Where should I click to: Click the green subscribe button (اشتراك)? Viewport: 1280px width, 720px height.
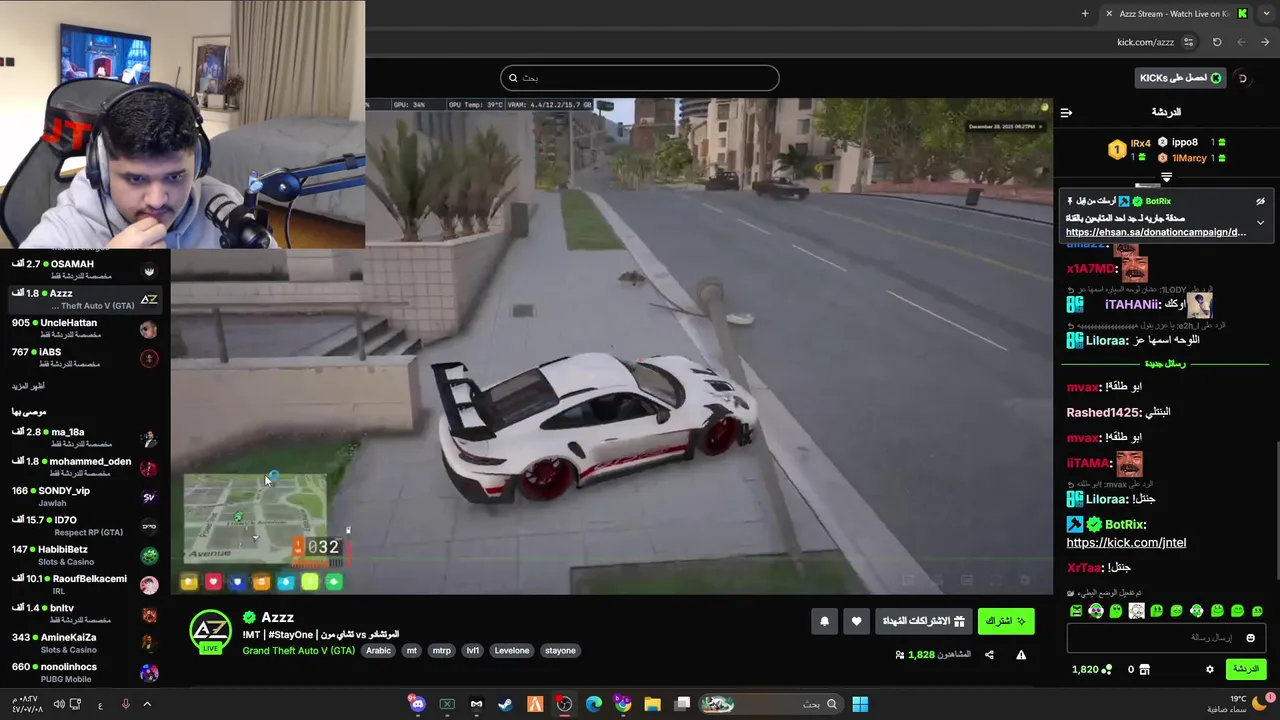click(x=1006, y=621)
